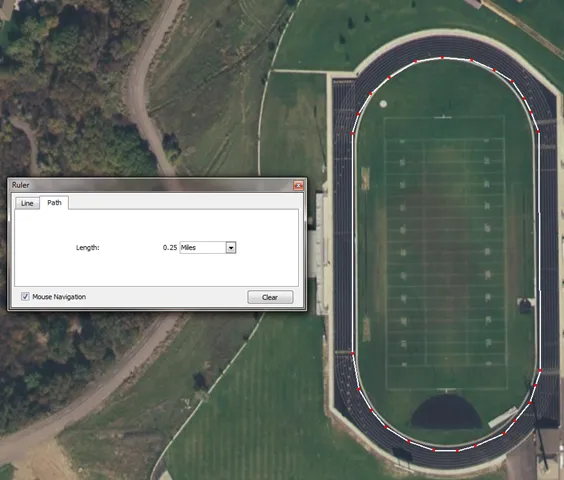Click the 0.25 length value
The height and width of the screenshot is (480, 564).
170,248
